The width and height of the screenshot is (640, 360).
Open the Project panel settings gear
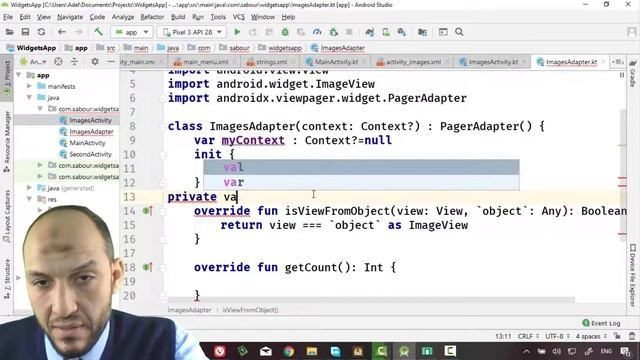(95, 62)
